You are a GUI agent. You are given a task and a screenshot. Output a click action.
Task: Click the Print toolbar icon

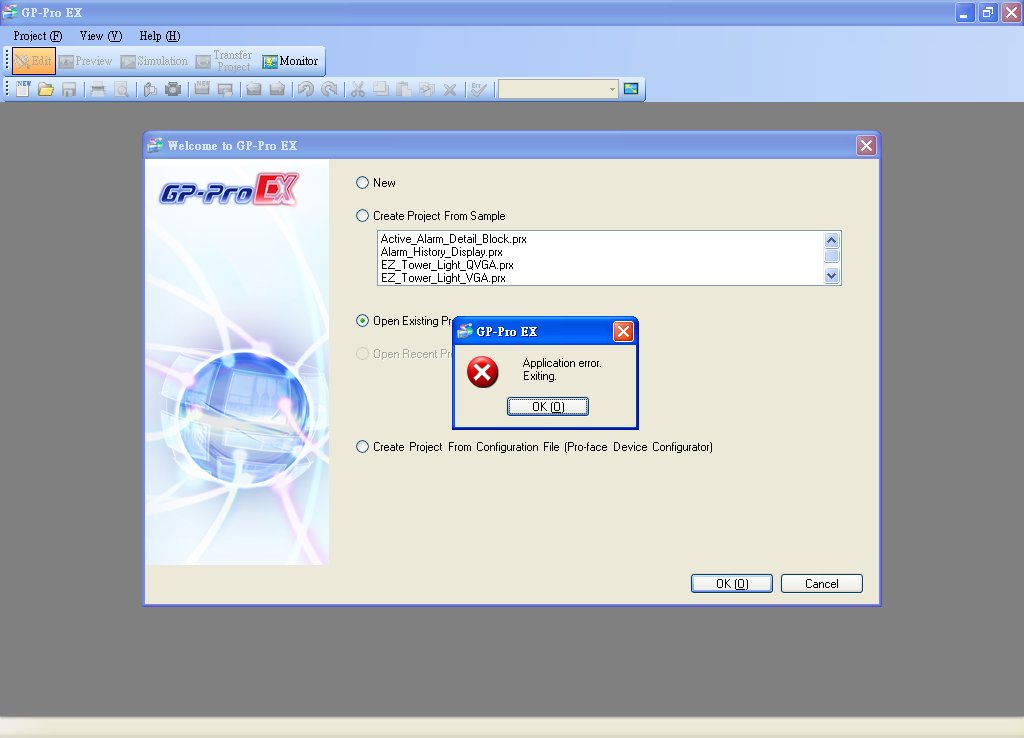tap(98, 89)
